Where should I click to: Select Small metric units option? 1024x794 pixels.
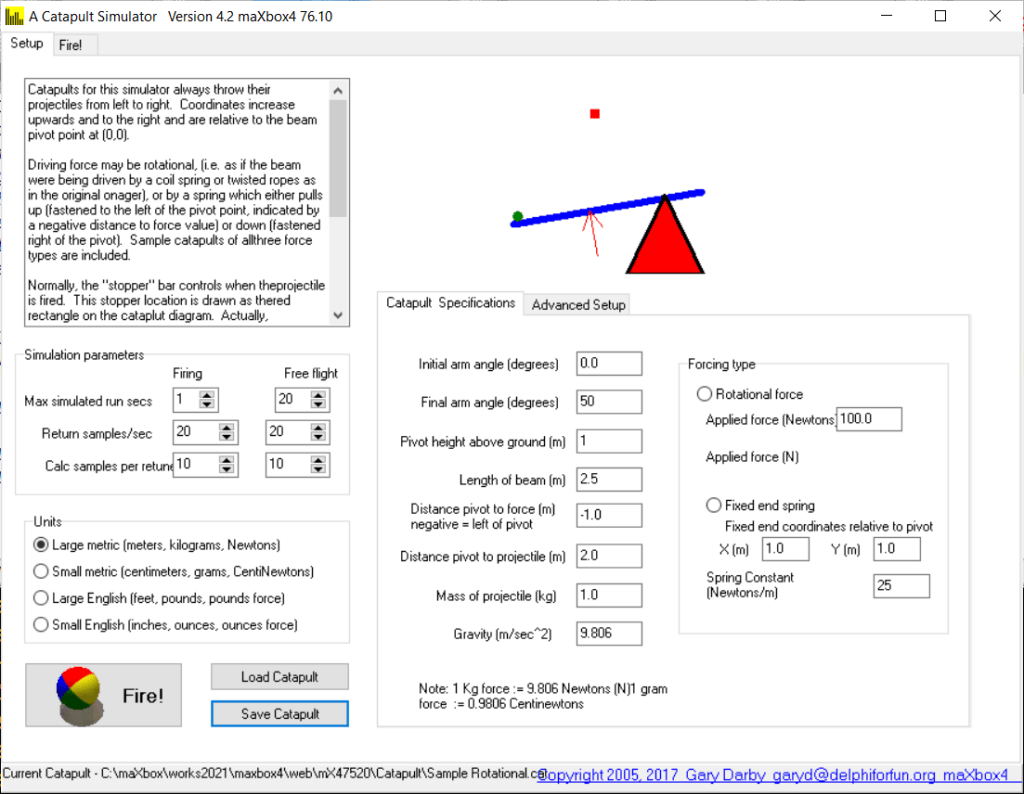click(x=41, y=571)
